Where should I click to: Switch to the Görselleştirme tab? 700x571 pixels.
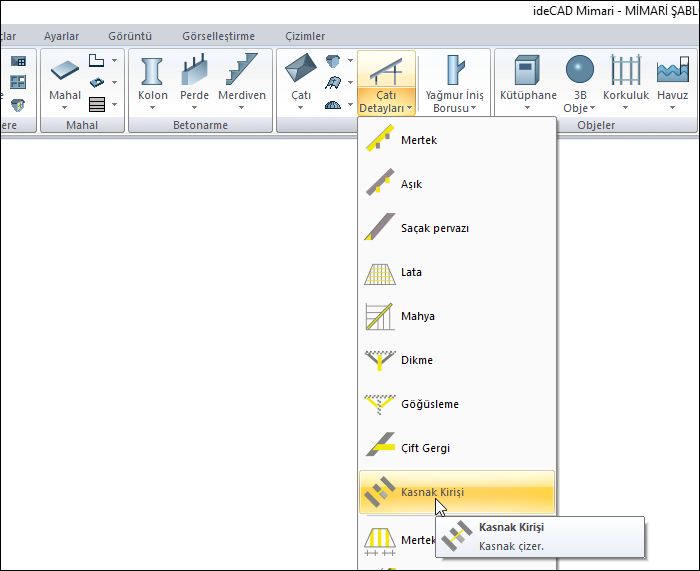pyautogui.click(x=218, y=36)
